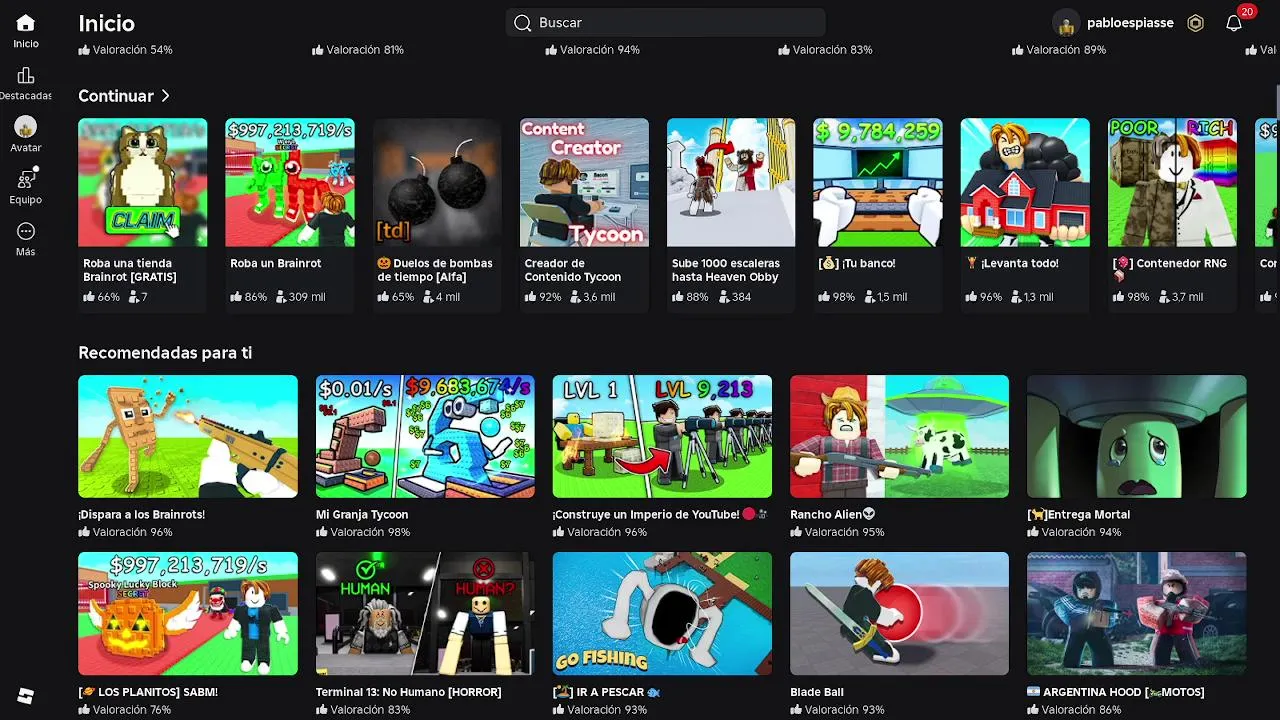The width and height of the screenshot is (1280, 720).
Task: Open the LOS PLANITOS SABM thumbnail
Action: tap(188, 613)
